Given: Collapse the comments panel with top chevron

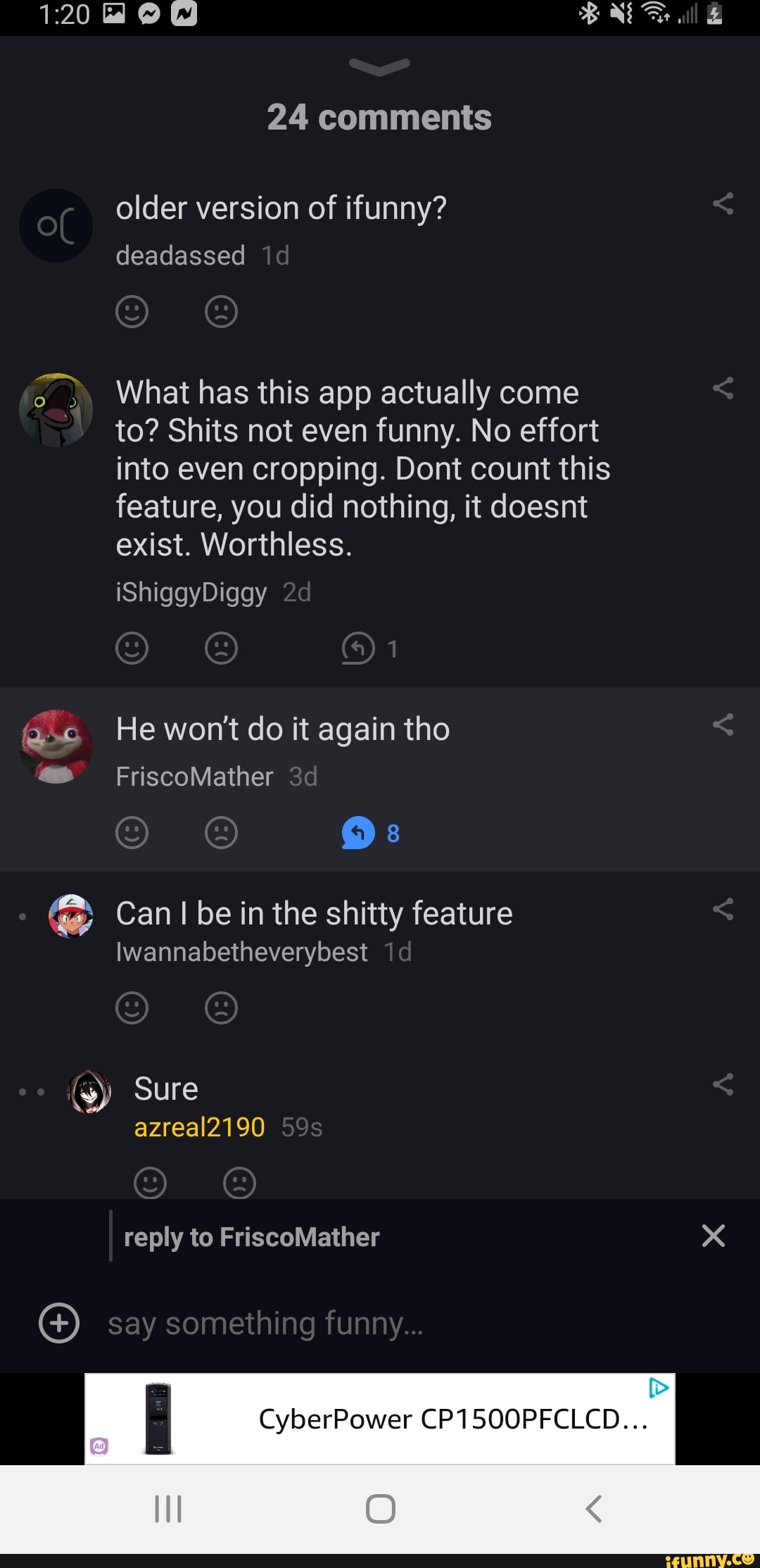Looking at the screenshot, I should [379, 66].
